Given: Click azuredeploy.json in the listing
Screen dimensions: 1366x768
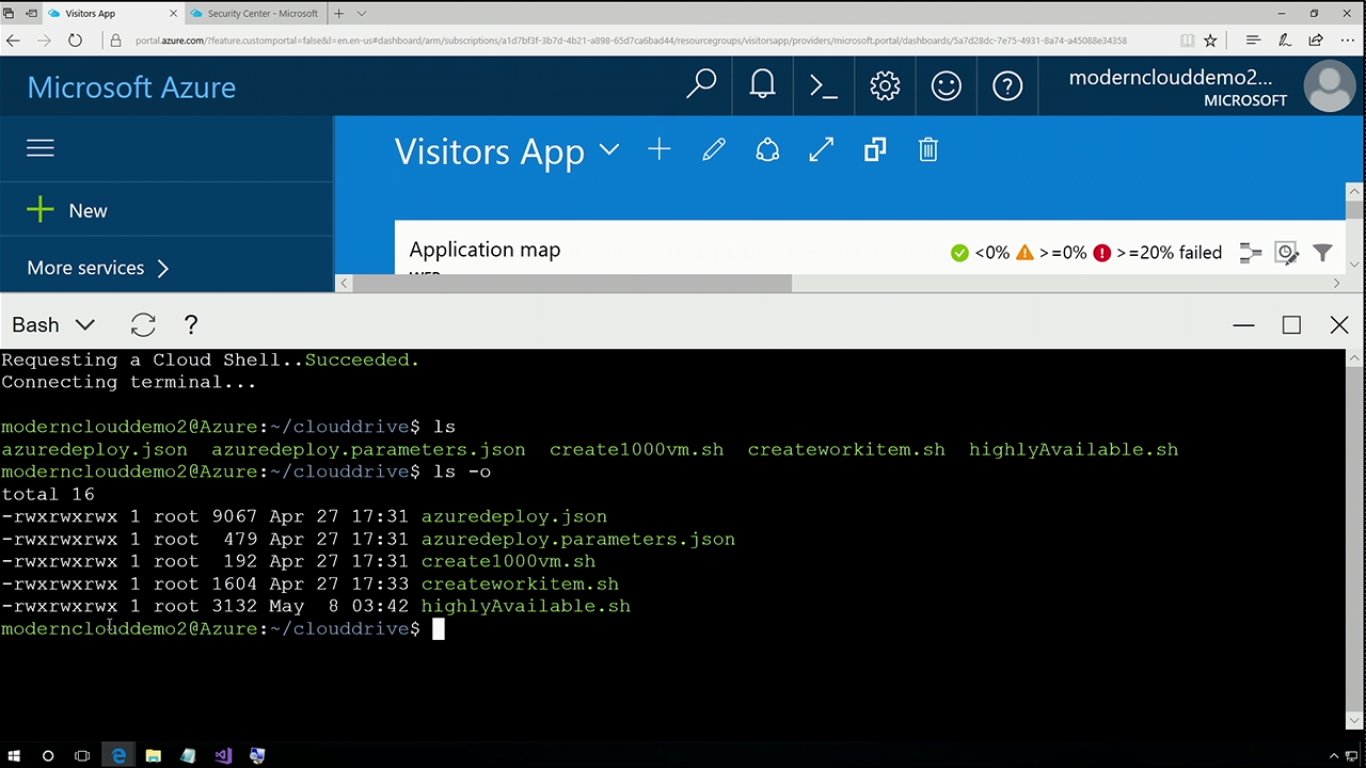Looking at the screenshot, I should [x=514, y=517].
